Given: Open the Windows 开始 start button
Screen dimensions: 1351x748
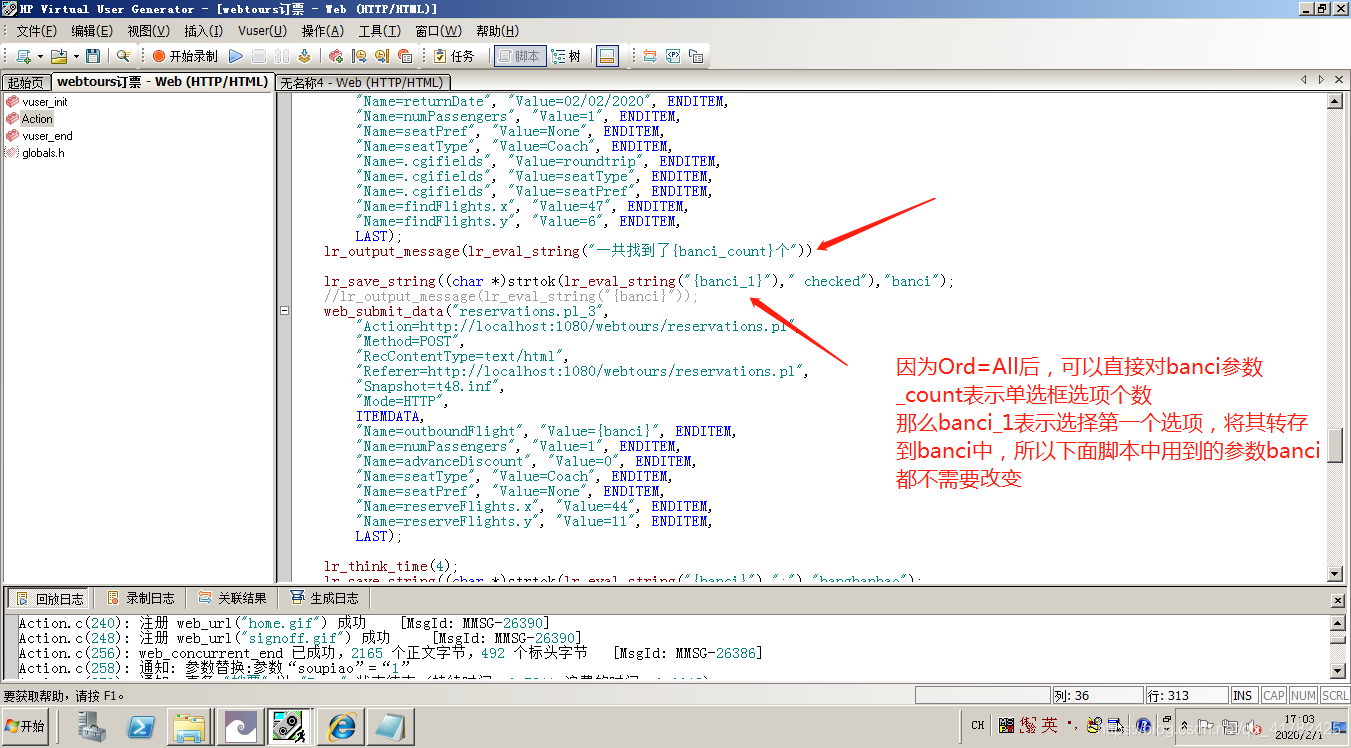Looking at the screenshot, I should 25,727.
